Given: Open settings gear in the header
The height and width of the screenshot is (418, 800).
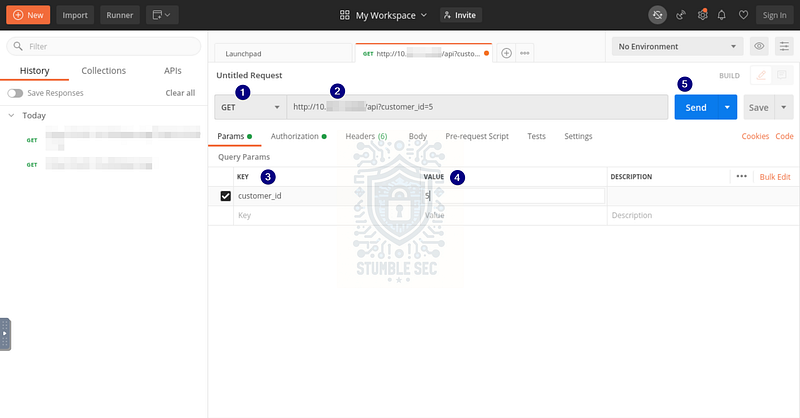Looking at the screenshot, I should (703, 15).
